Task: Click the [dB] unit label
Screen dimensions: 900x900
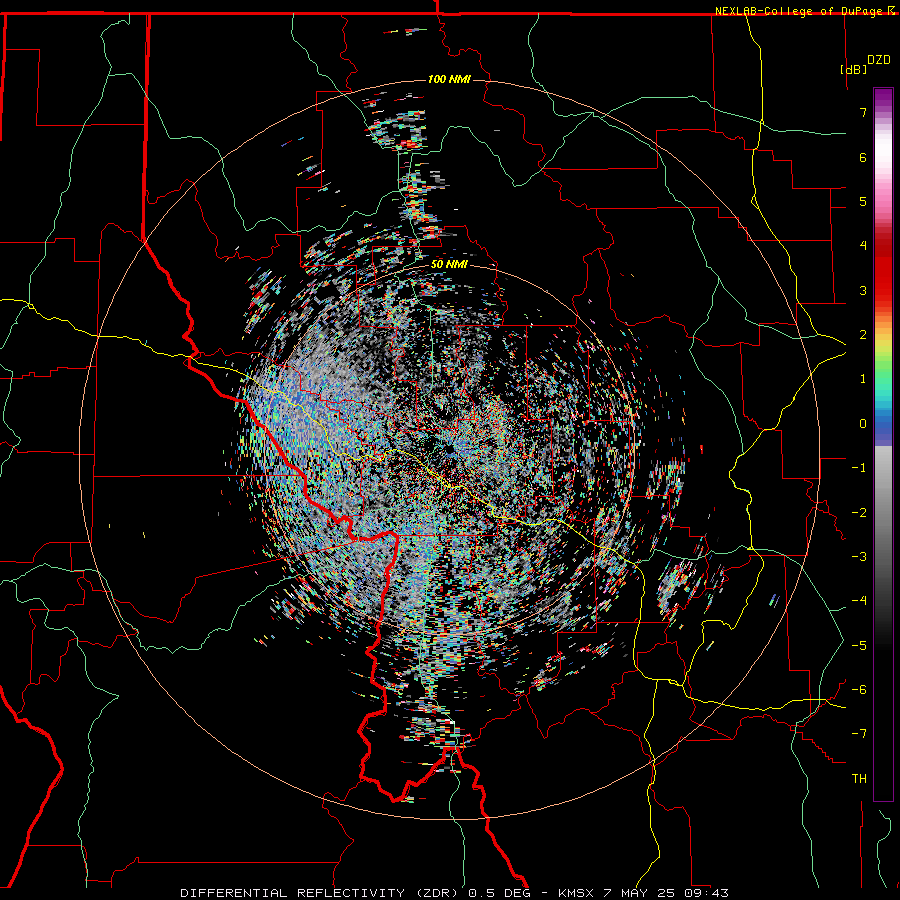Action: pyautogui.click(x=854, y=69)
